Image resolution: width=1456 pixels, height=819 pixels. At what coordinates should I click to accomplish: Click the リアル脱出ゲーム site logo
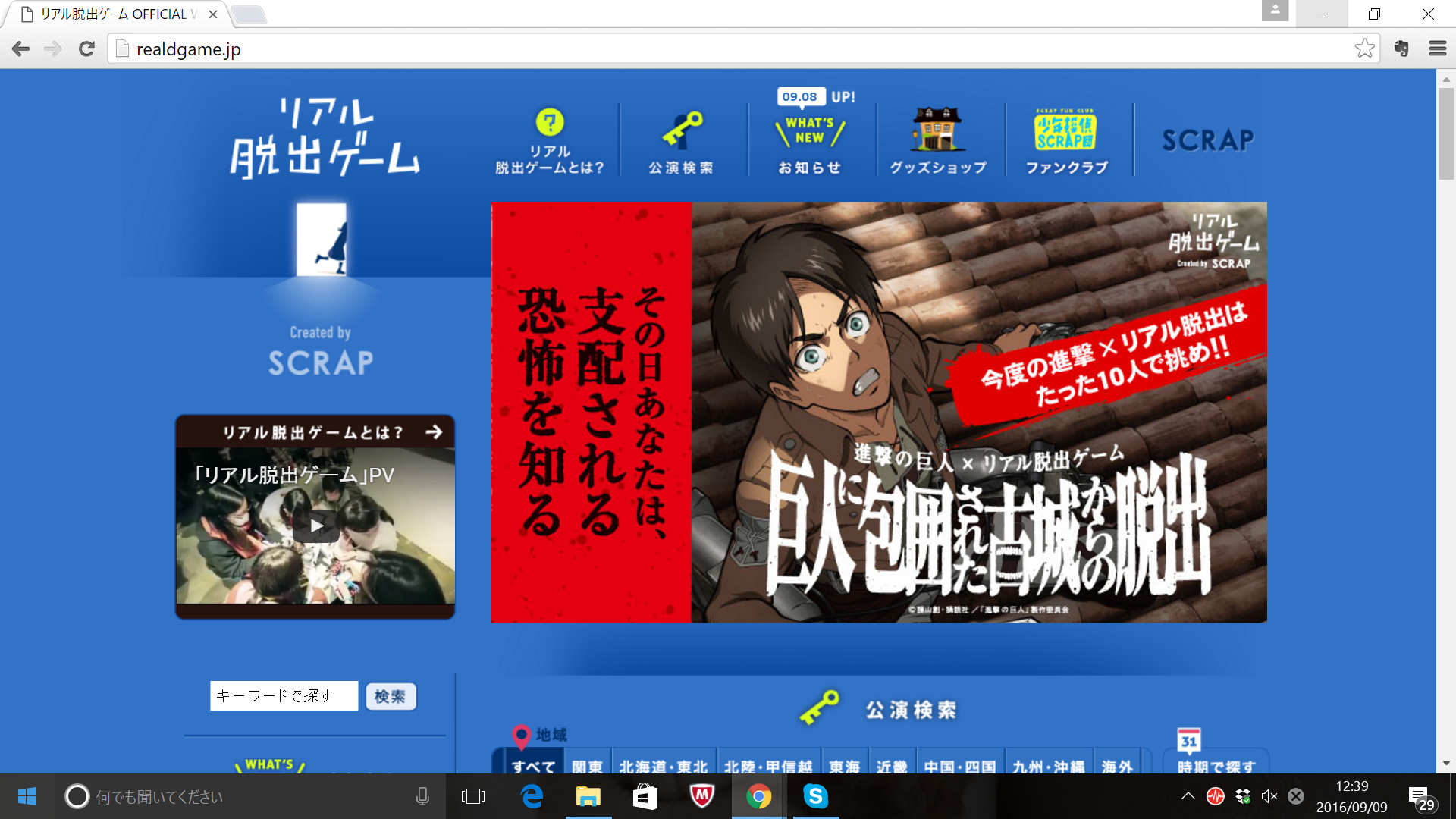pos(325,137)
